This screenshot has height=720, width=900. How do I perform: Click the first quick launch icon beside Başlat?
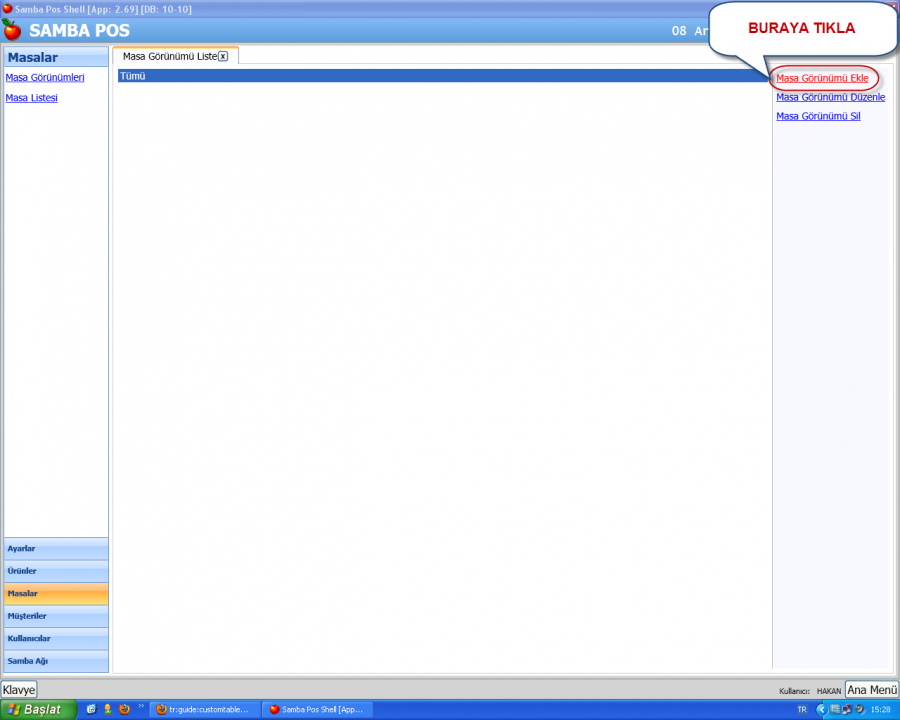click(x=91, y=709)
